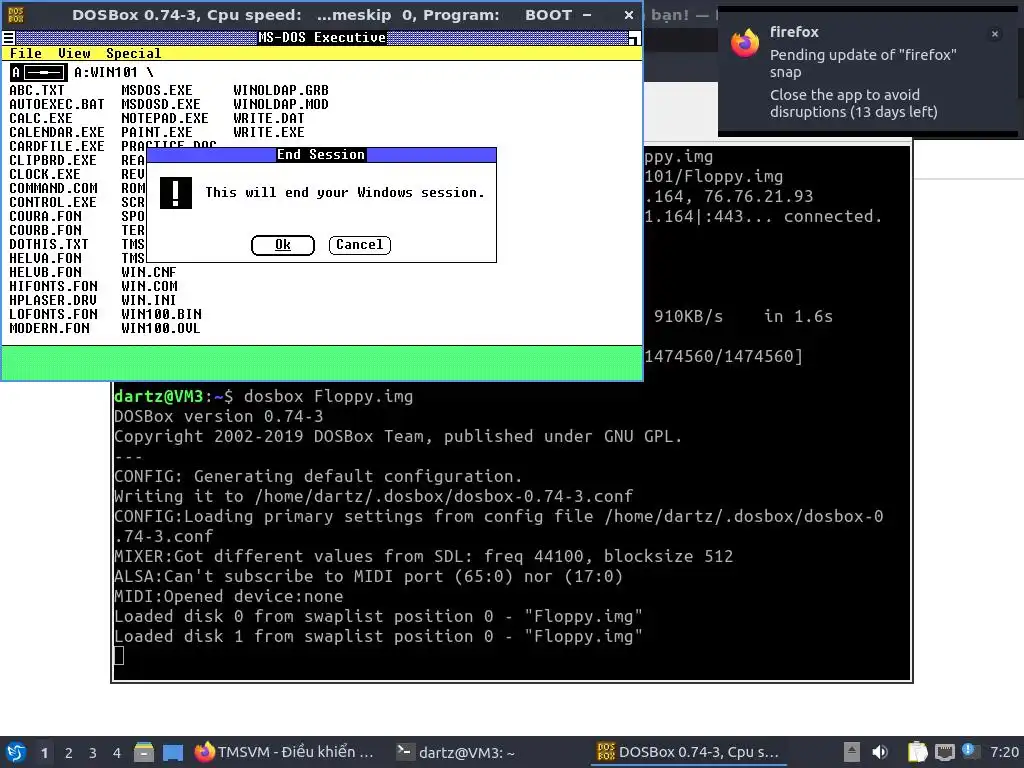Switch to workspace 2 in the taskbar
1024x768 pixels.
click(x=69, y=753)
